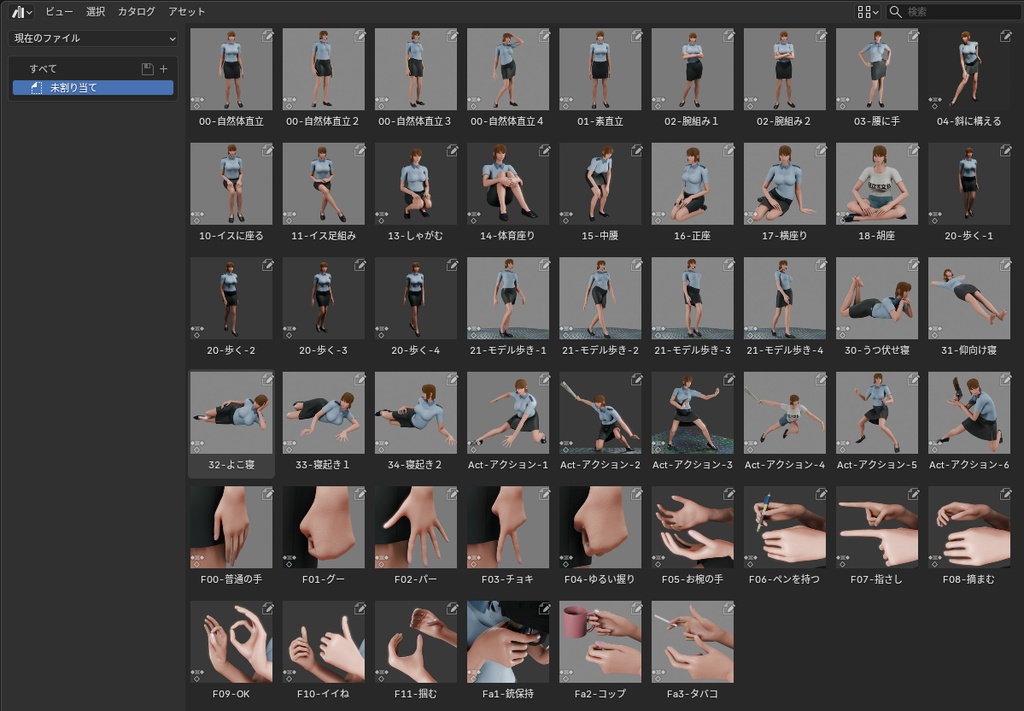Click action icon on F02-パー thumbnail
The height and width of the screenshot is (711, 1024).
(x=381, y=561)
